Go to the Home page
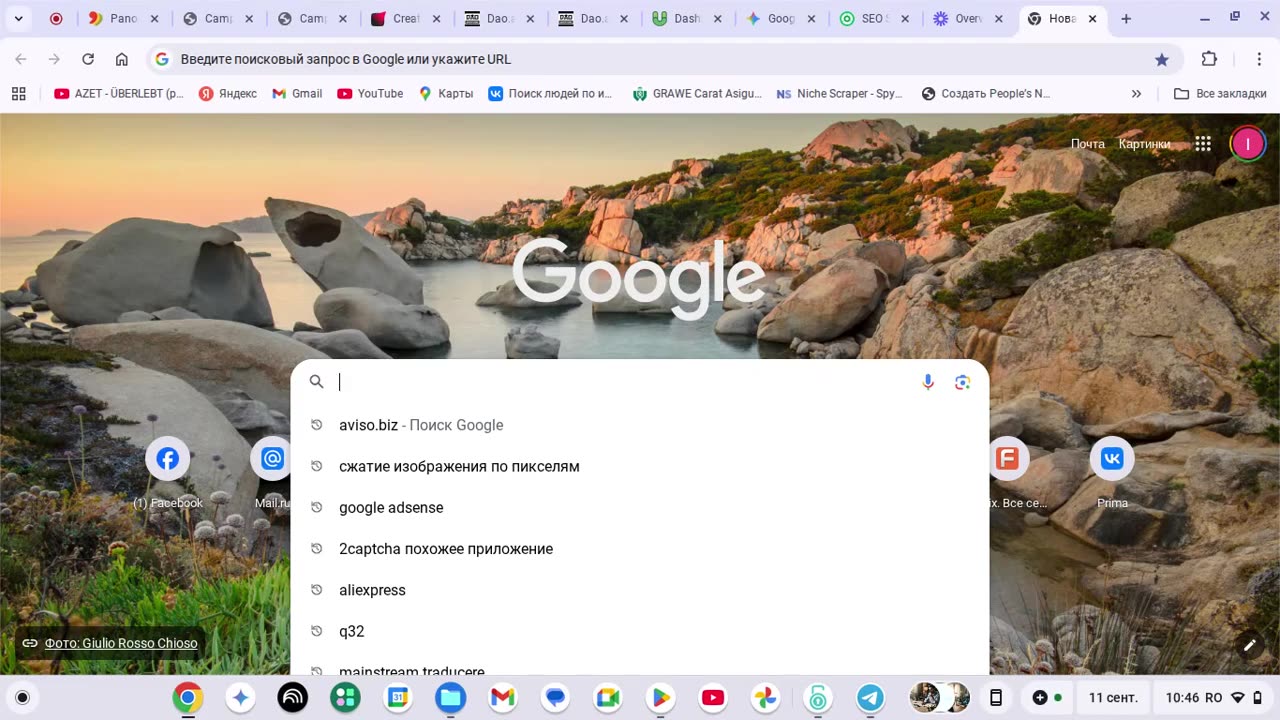 pyautogui.click(x=122, y=59)
